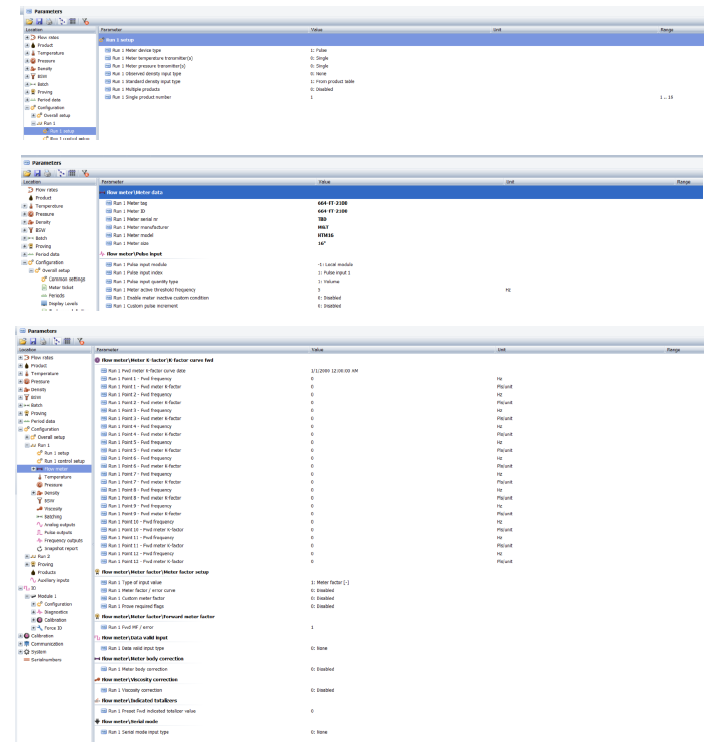The image size is (708, 752).
Task: Click the filter funnel icon in the Run 1 setup panel toolbar
Action: tap(85, 21)
